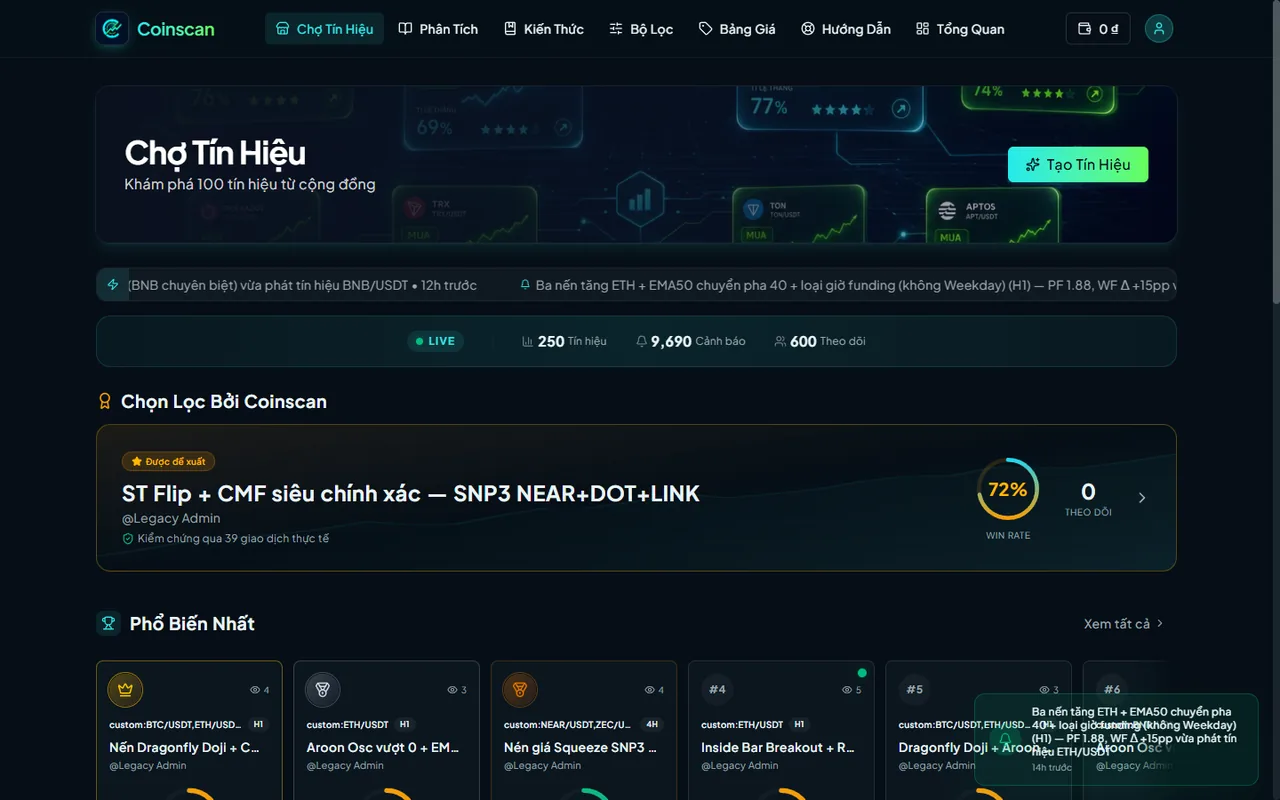
Task: Click the bar chart icon beside 250 Tín hiệu
Action: pos(528,341)
